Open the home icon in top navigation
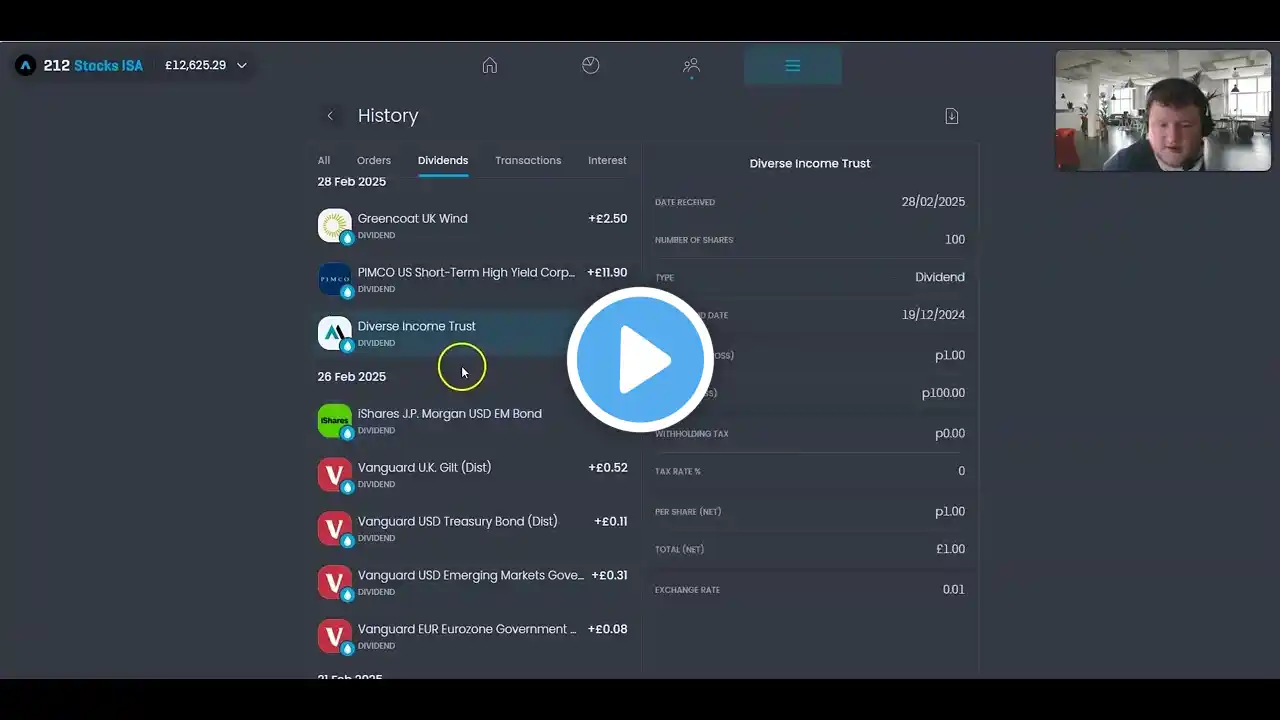Screen dimensions: 1280x720 tap(489, 65)
